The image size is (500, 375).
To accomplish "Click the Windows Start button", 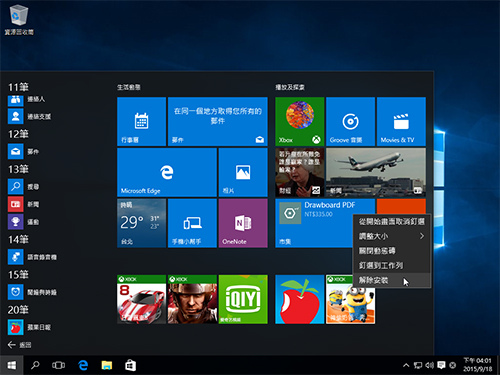I will (12, 365).
